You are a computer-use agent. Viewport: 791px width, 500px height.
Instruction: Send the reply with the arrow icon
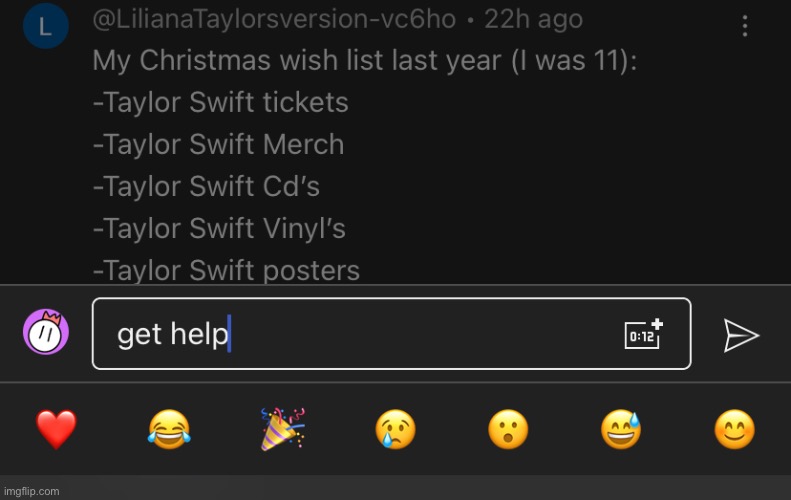click(x=741, y=335)
